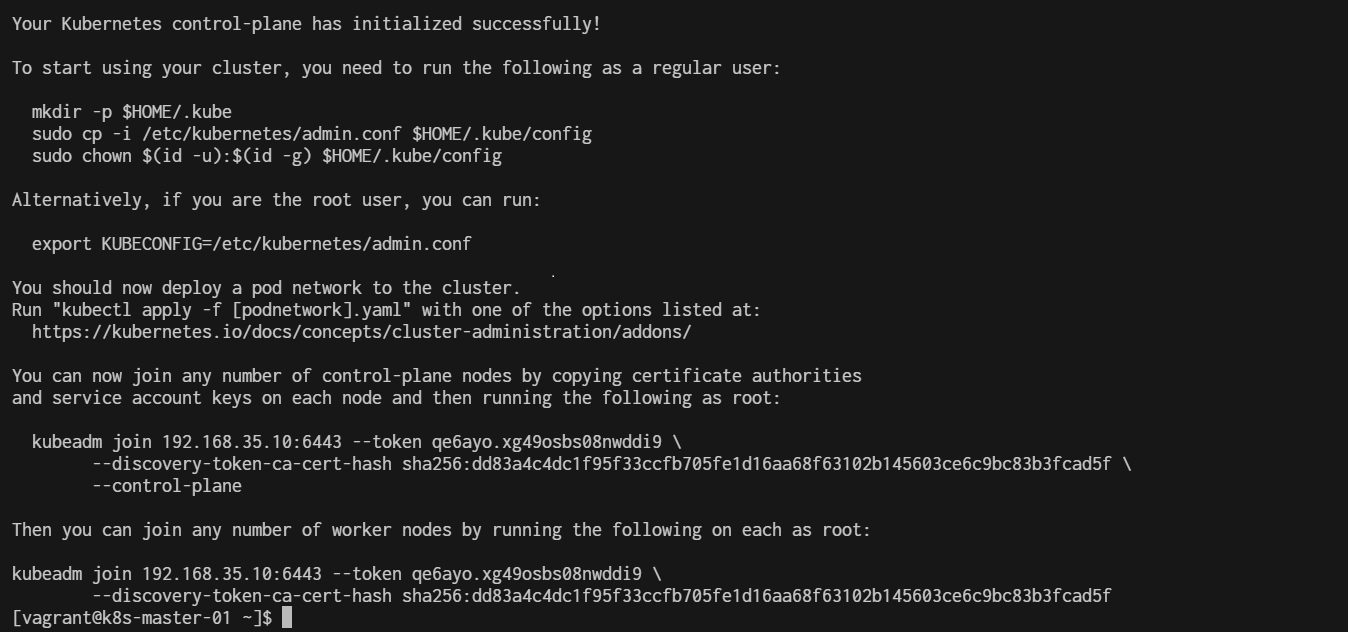Click the 'Then you can join' worker nodes line

pos(441,530)
